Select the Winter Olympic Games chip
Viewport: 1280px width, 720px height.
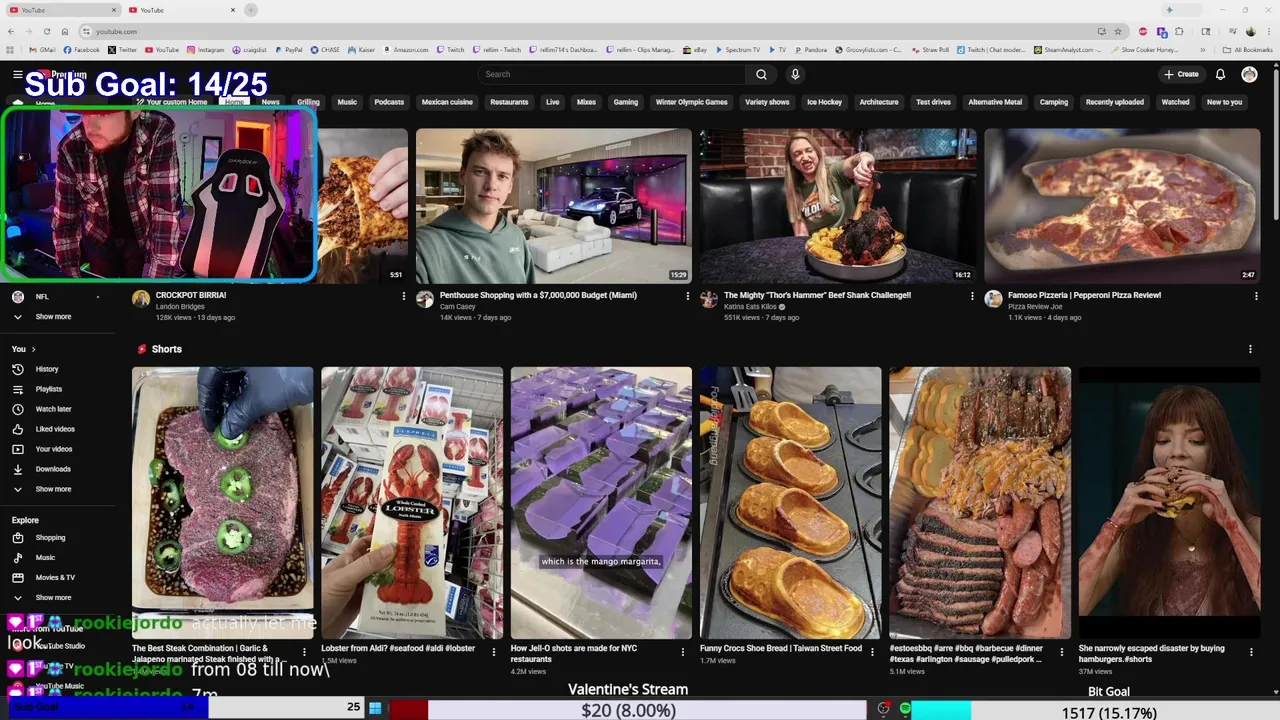691,102
